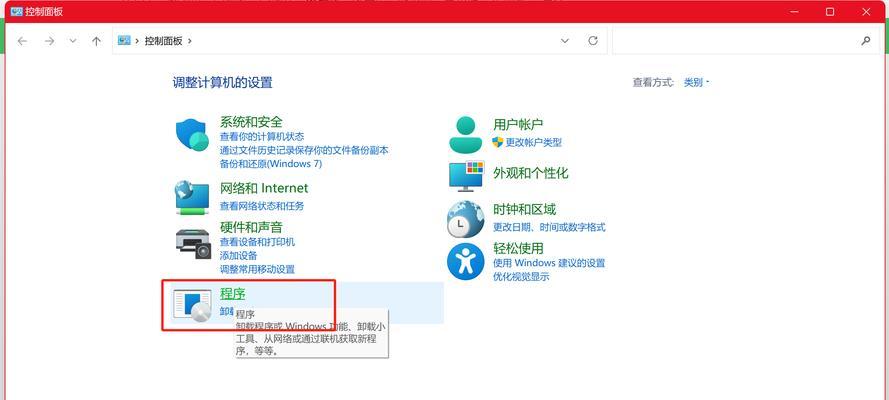Open recent locations dropdown arrow

pyautogui.click(x=73, y=41)
